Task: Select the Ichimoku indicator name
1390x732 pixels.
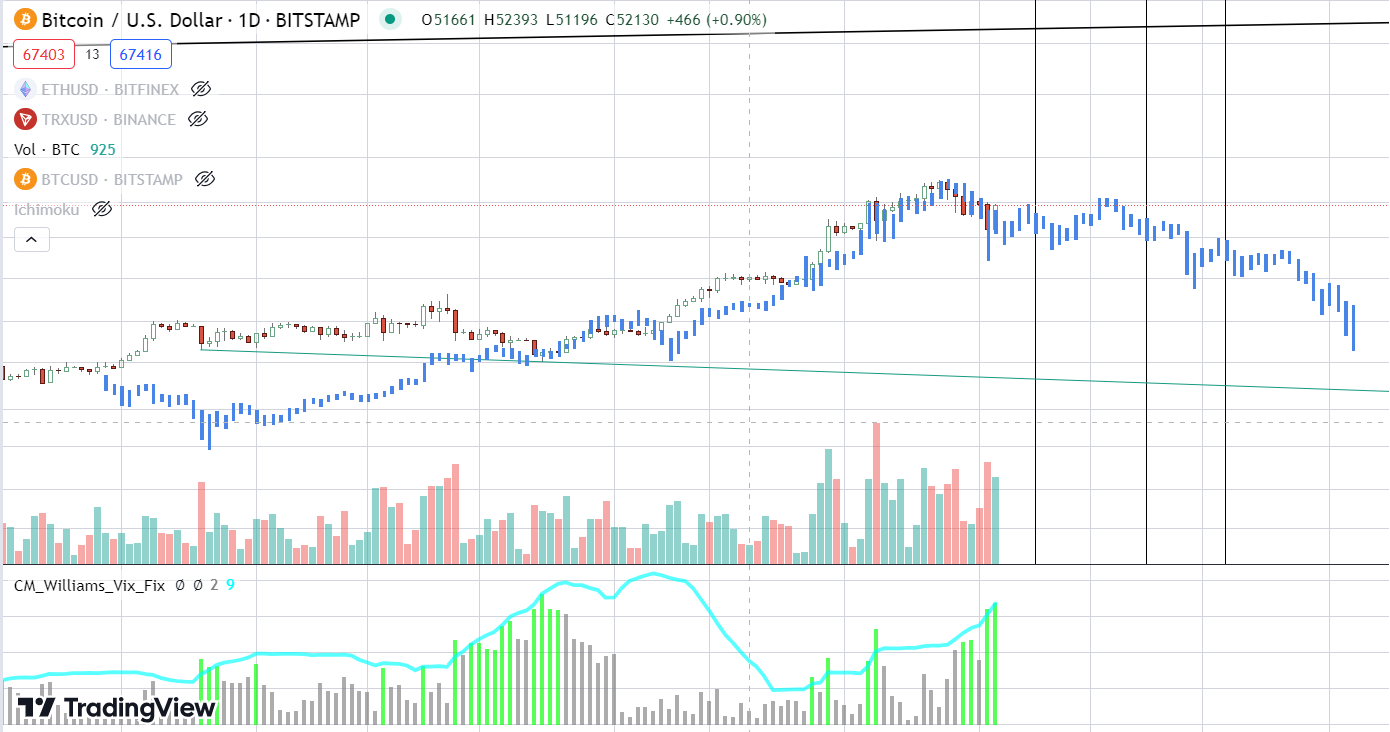Action: [46, 209]
